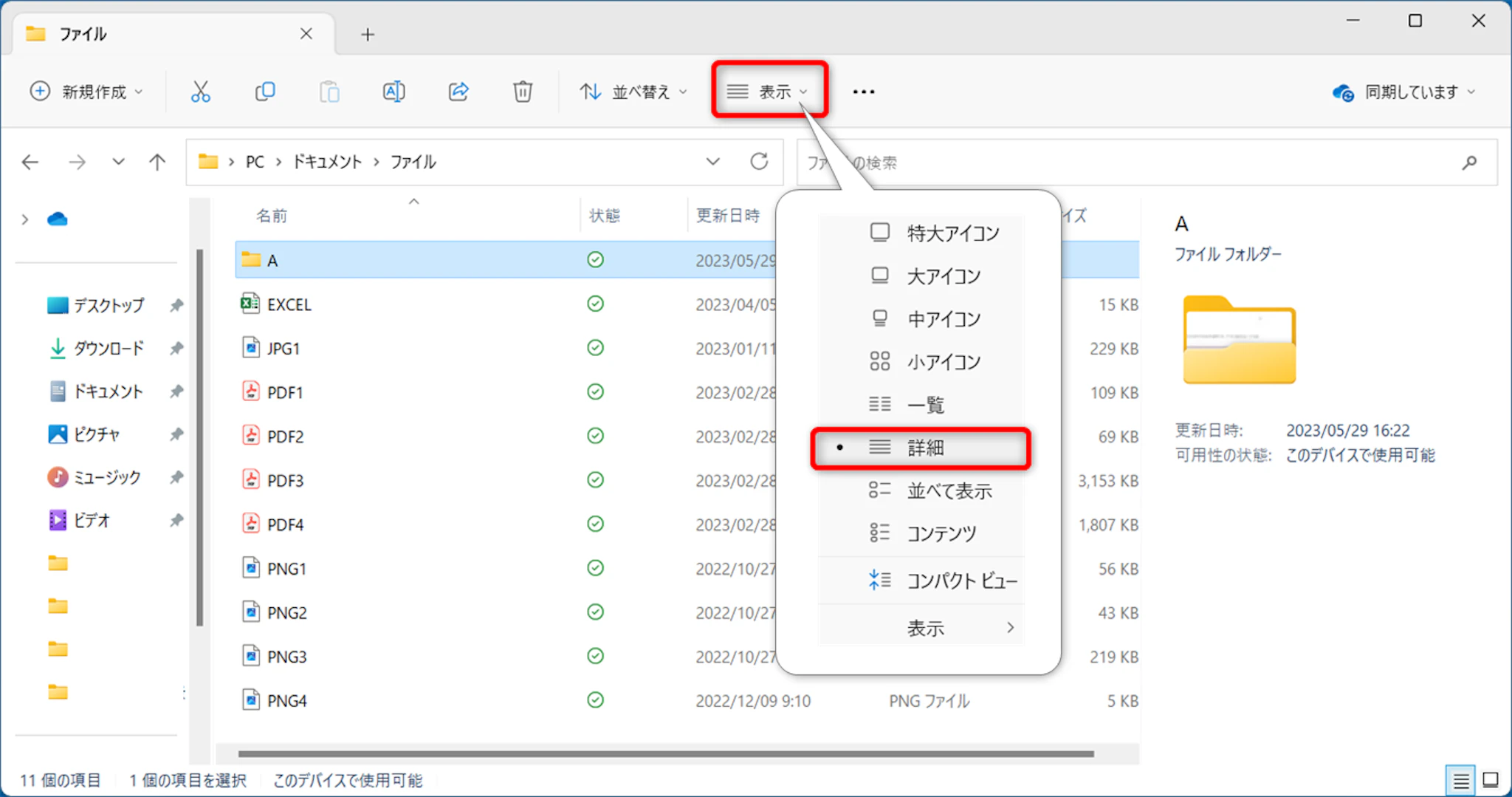Click the Copy icon in toolbar
This screenshot has width=1512, height=797.
click(264, 92)
